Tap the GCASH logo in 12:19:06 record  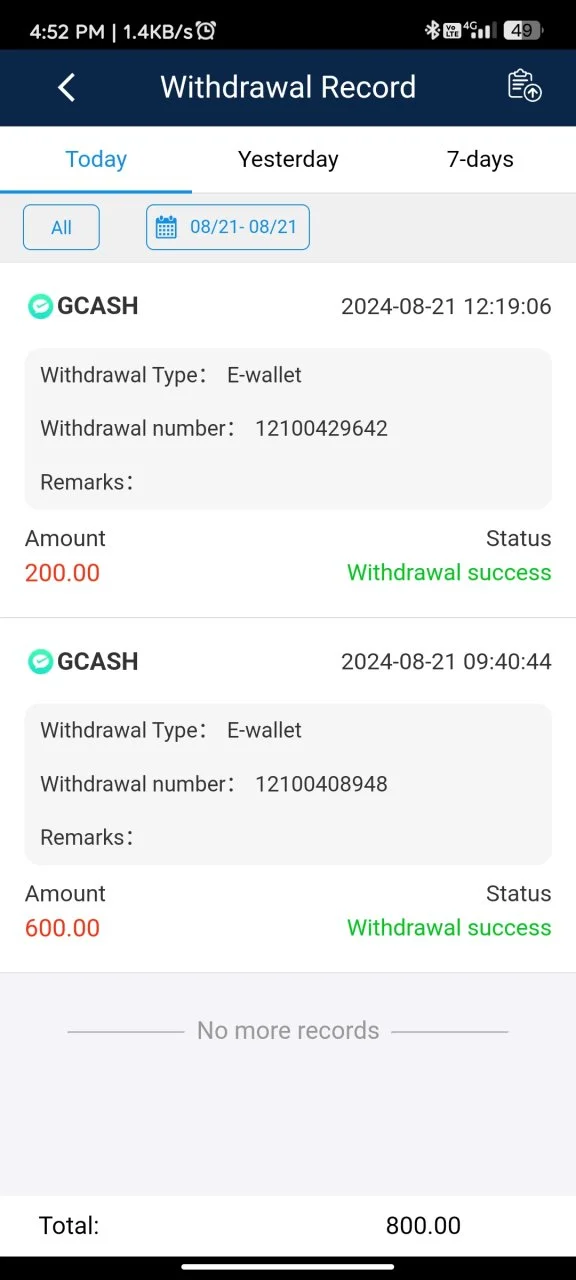coord(40,306)
